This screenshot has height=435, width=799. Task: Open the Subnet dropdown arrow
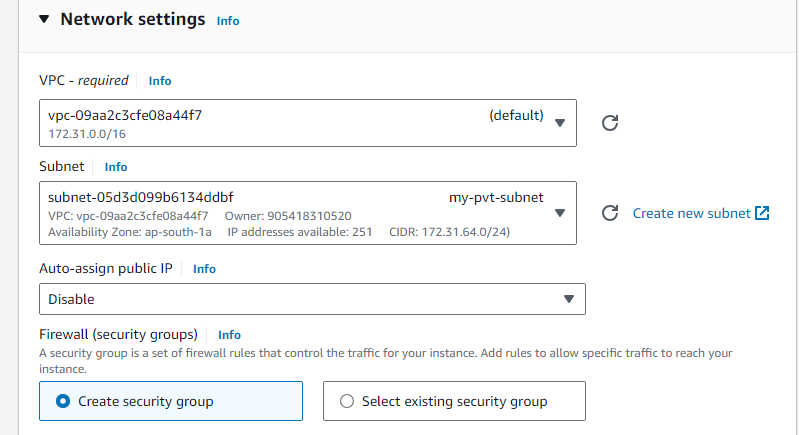coord(559,212)
